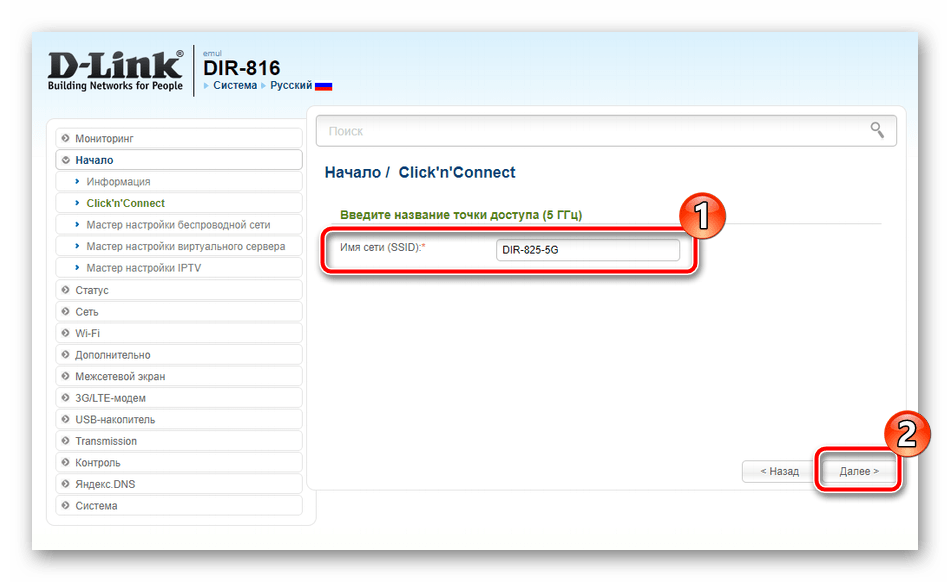Open the Статус menu item

pos(179,290)
